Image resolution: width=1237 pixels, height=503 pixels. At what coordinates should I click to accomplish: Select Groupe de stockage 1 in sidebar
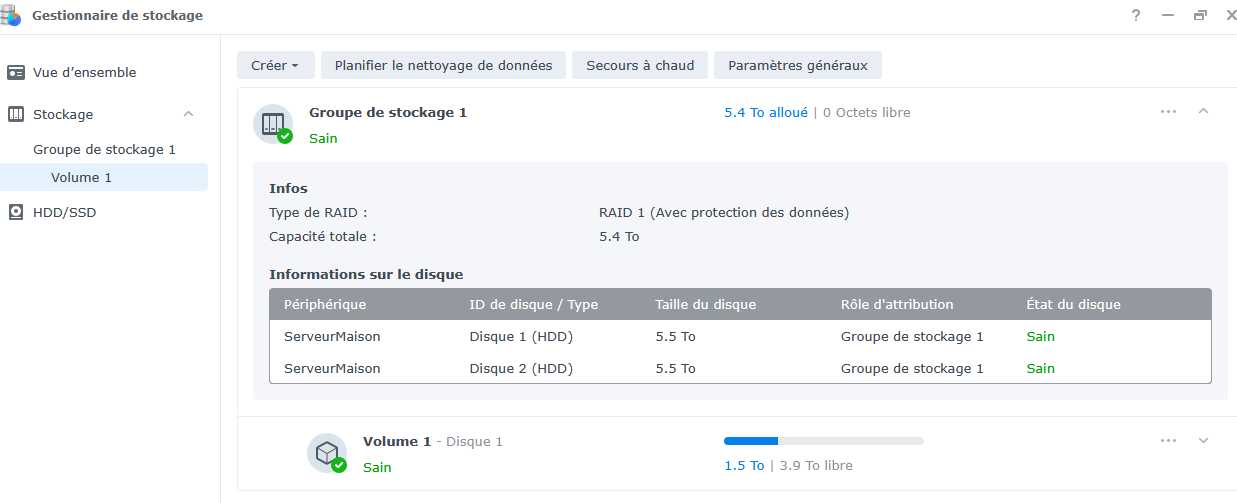click(104, 150)
